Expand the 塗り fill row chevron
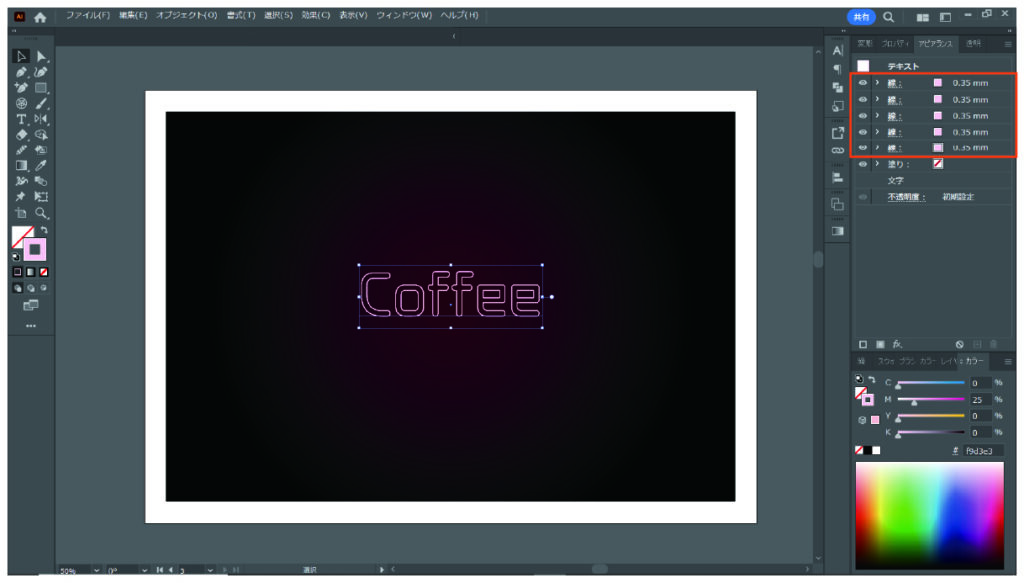 tap(877, 164)
